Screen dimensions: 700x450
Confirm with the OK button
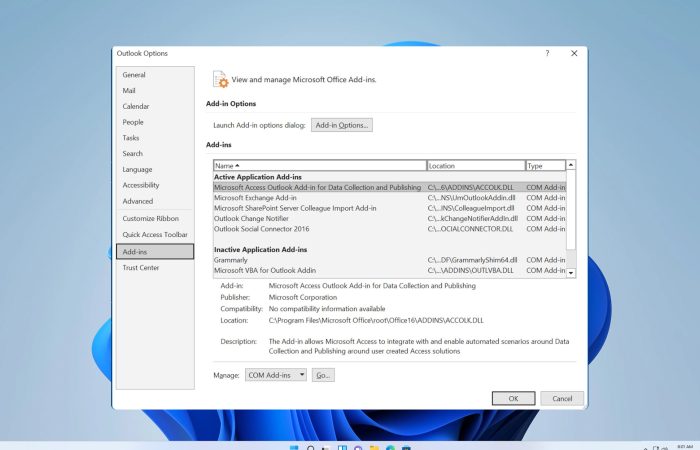[x=513, y=398]
